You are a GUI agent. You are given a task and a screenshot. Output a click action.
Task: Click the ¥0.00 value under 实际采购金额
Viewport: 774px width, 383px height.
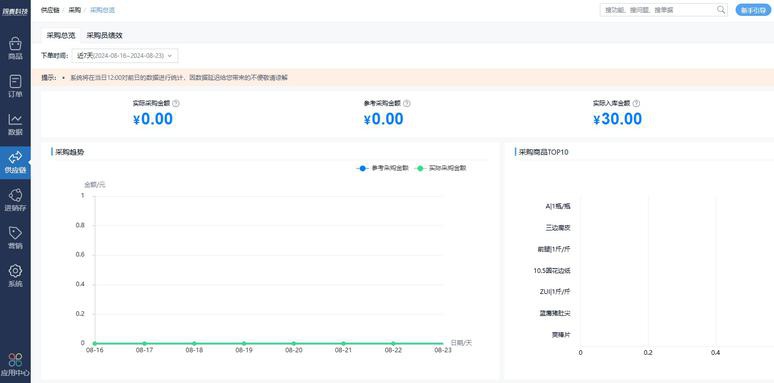153,119
